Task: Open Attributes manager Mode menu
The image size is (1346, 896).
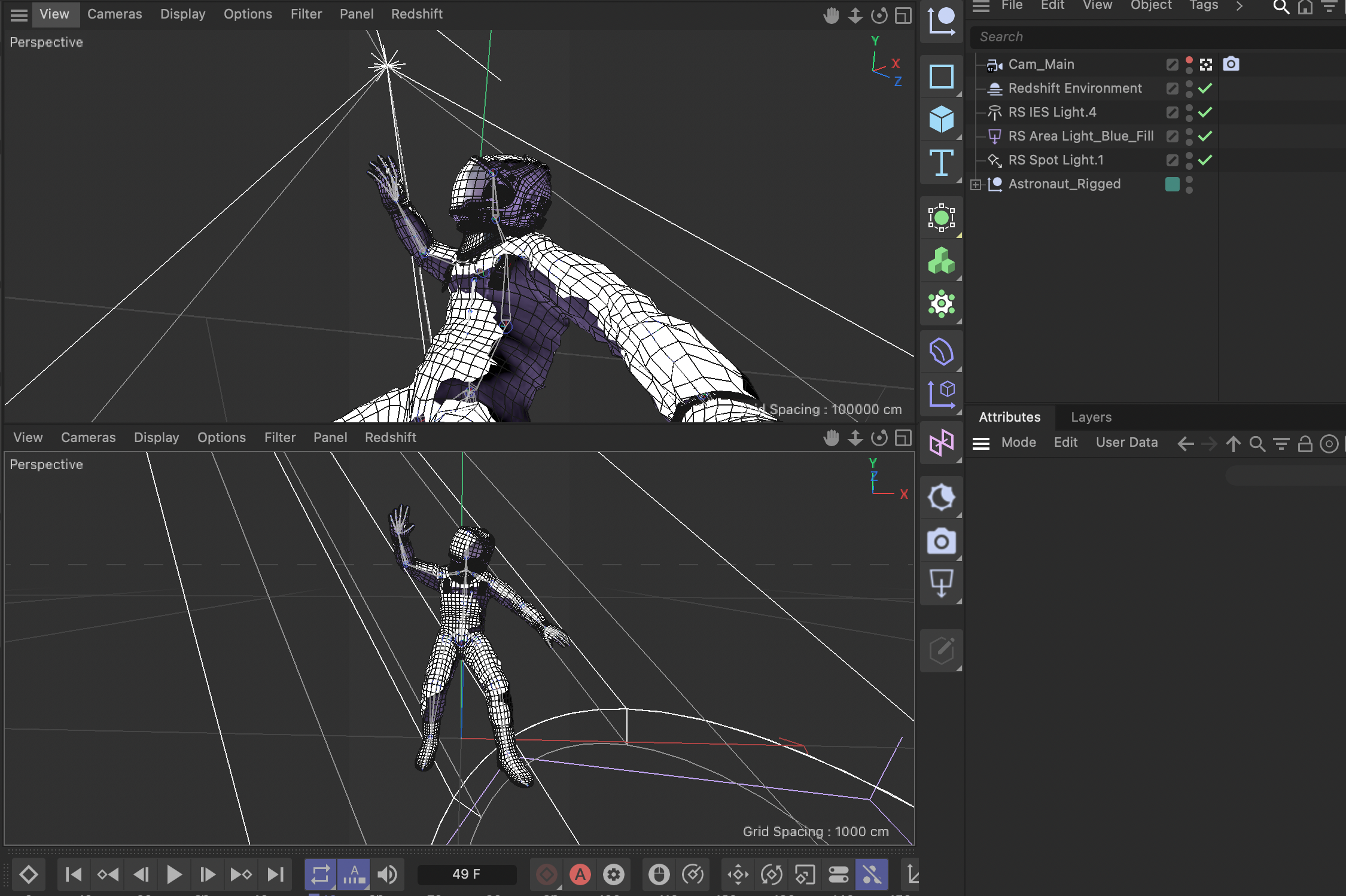Action: pos(1018,443)
